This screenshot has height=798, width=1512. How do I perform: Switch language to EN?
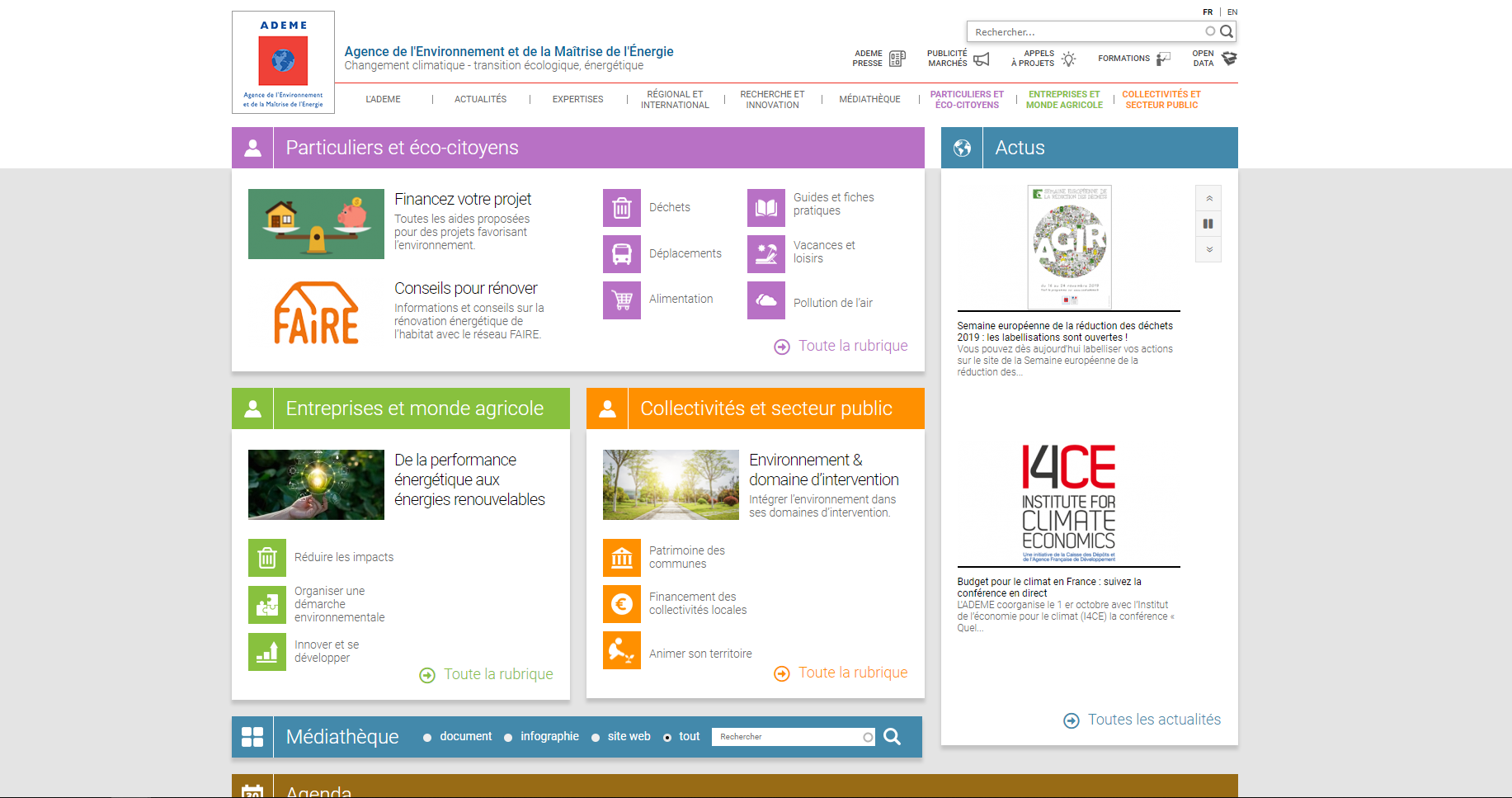point(1232,12)
